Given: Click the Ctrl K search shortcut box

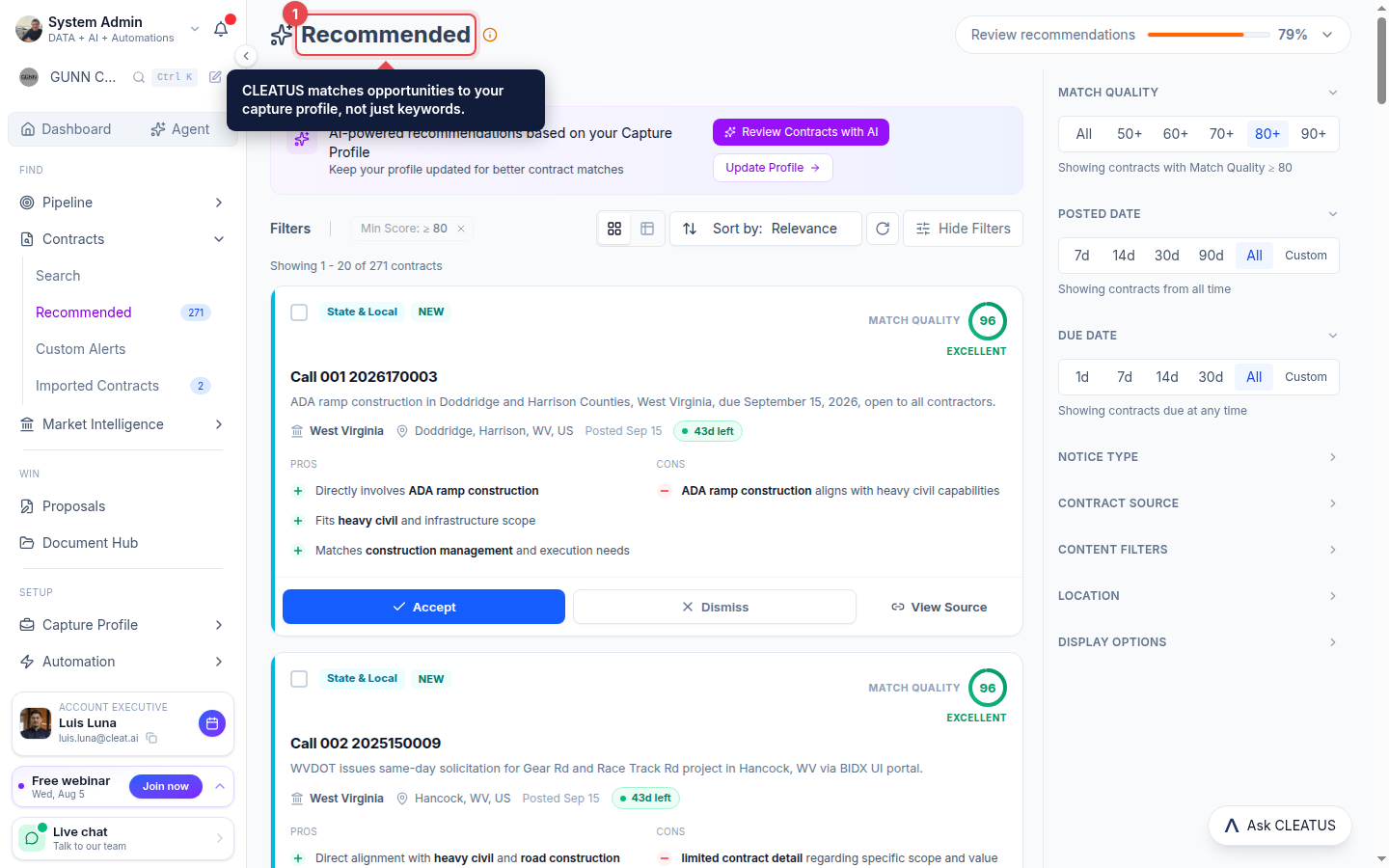Looking at the screenshot, I should 175,77.
